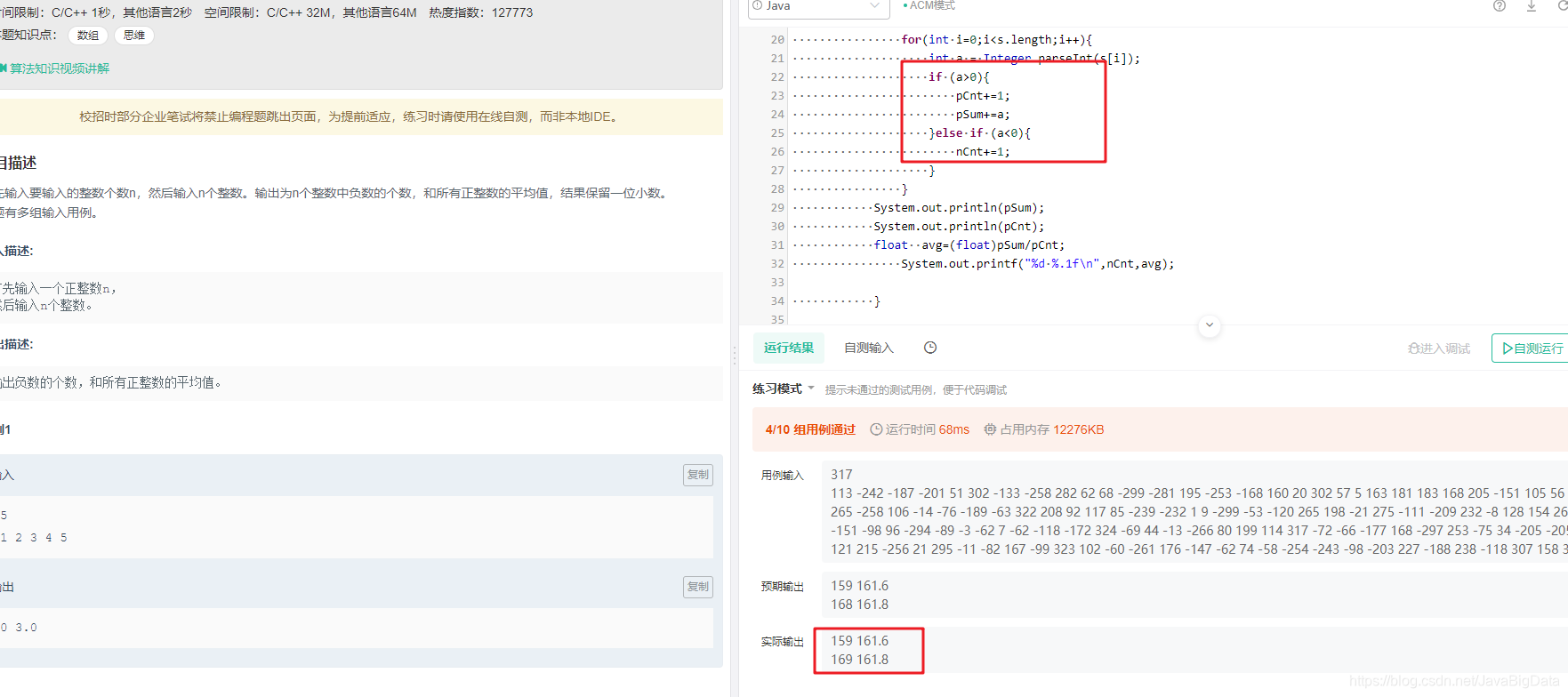The image size is (1568, 697).
Task: Copy the sample input with 复制
Action: [x=698, y=475]
